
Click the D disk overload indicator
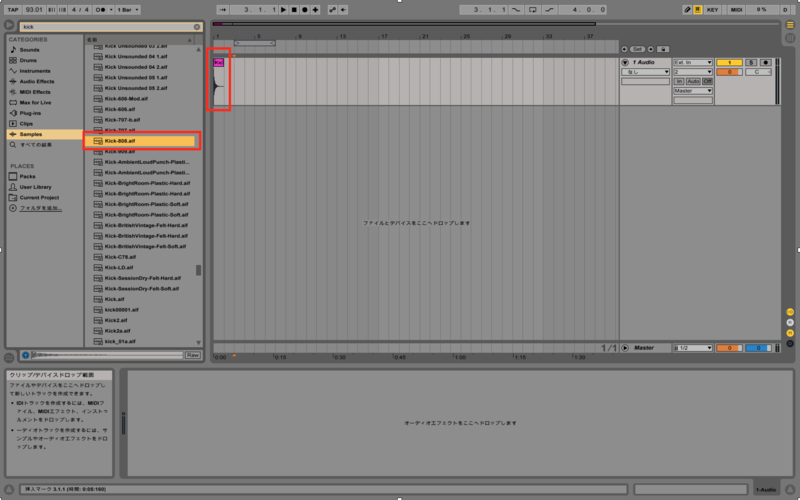(x=785, y=10)
